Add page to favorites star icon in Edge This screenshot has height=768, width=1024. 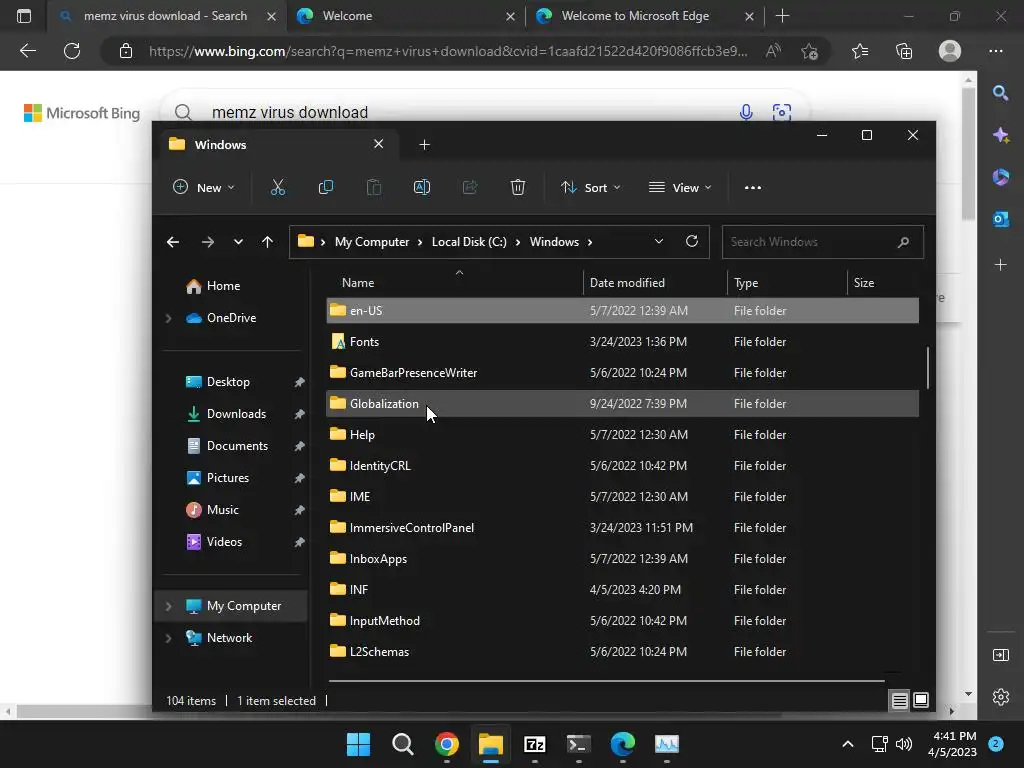coord(810,51)
